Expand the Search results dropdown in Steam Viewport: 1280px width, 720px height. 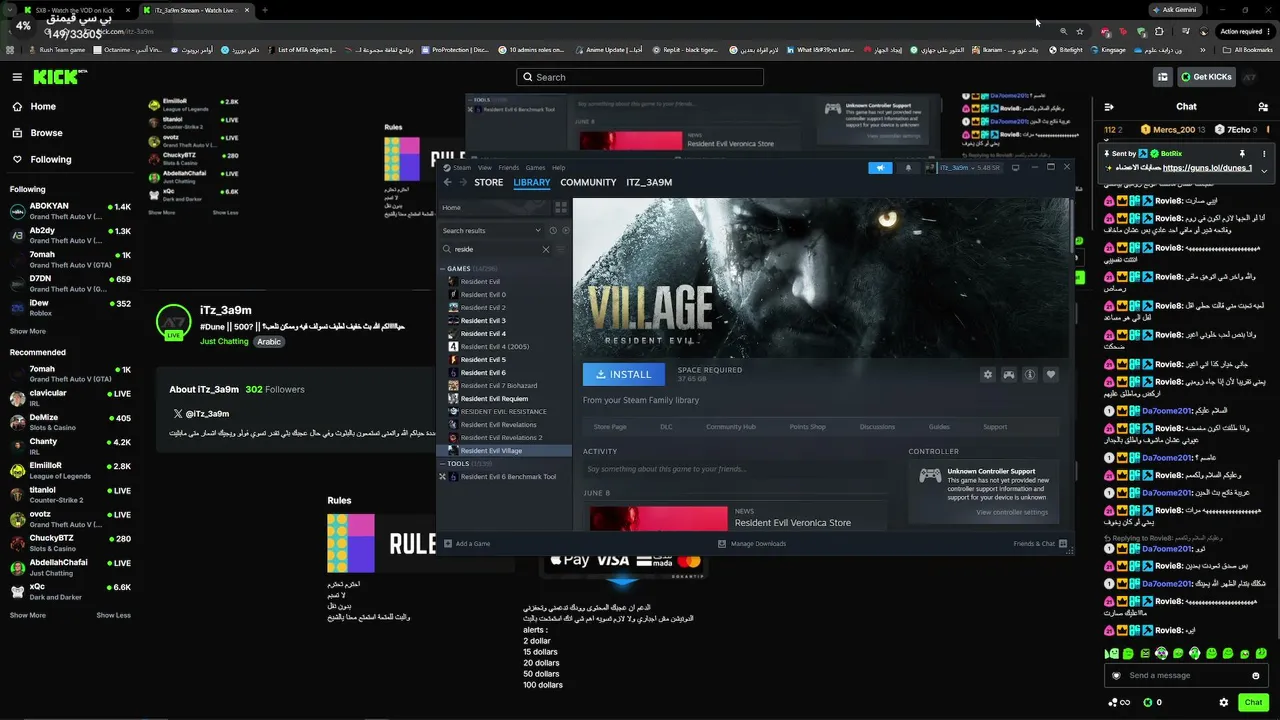pos(492,231)
